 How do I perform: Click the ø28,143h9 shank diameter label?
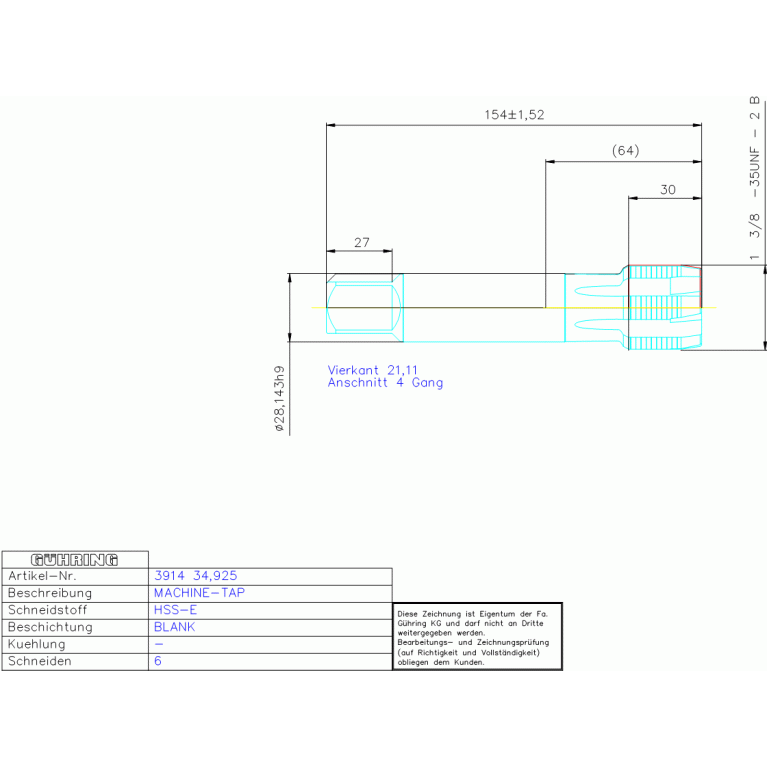point(279,399)
